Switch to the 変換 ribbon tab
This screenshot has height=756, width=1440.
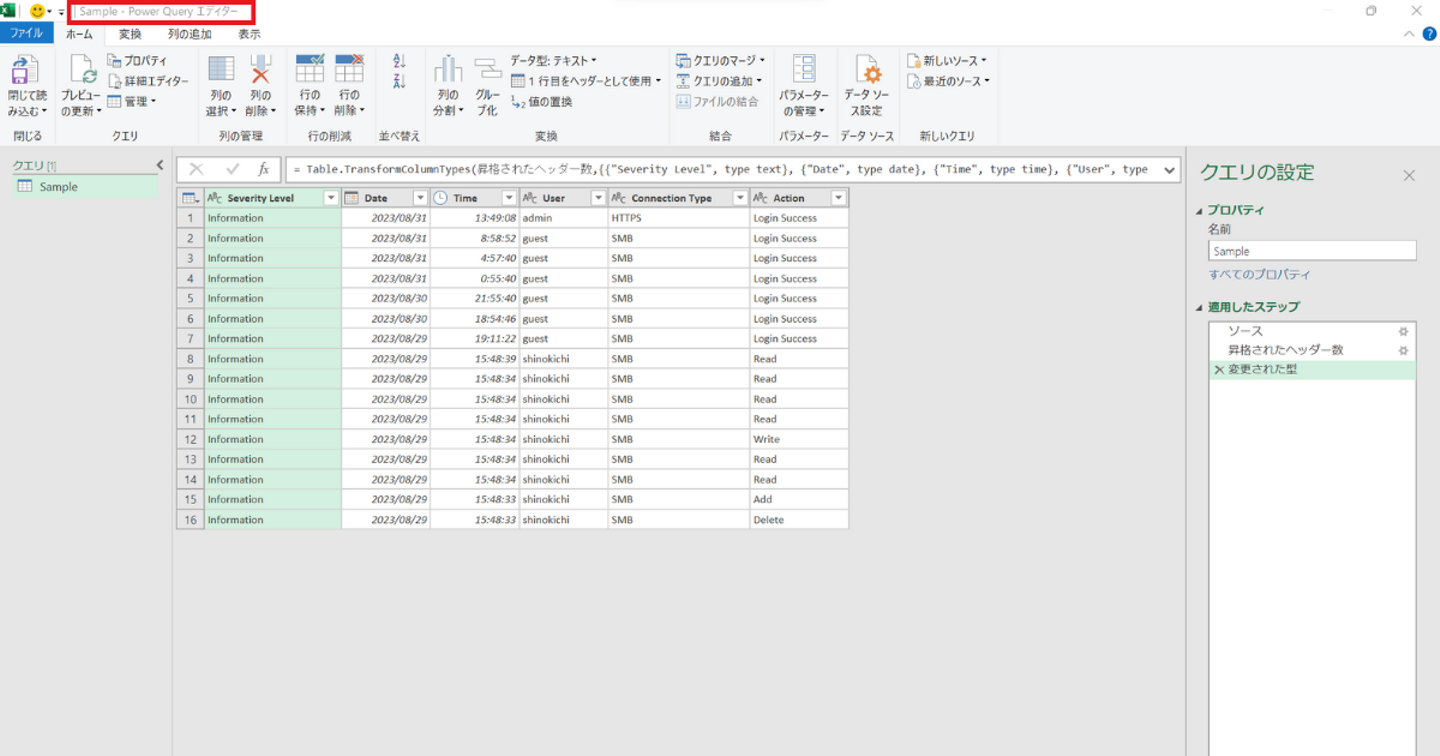(130, 34)
